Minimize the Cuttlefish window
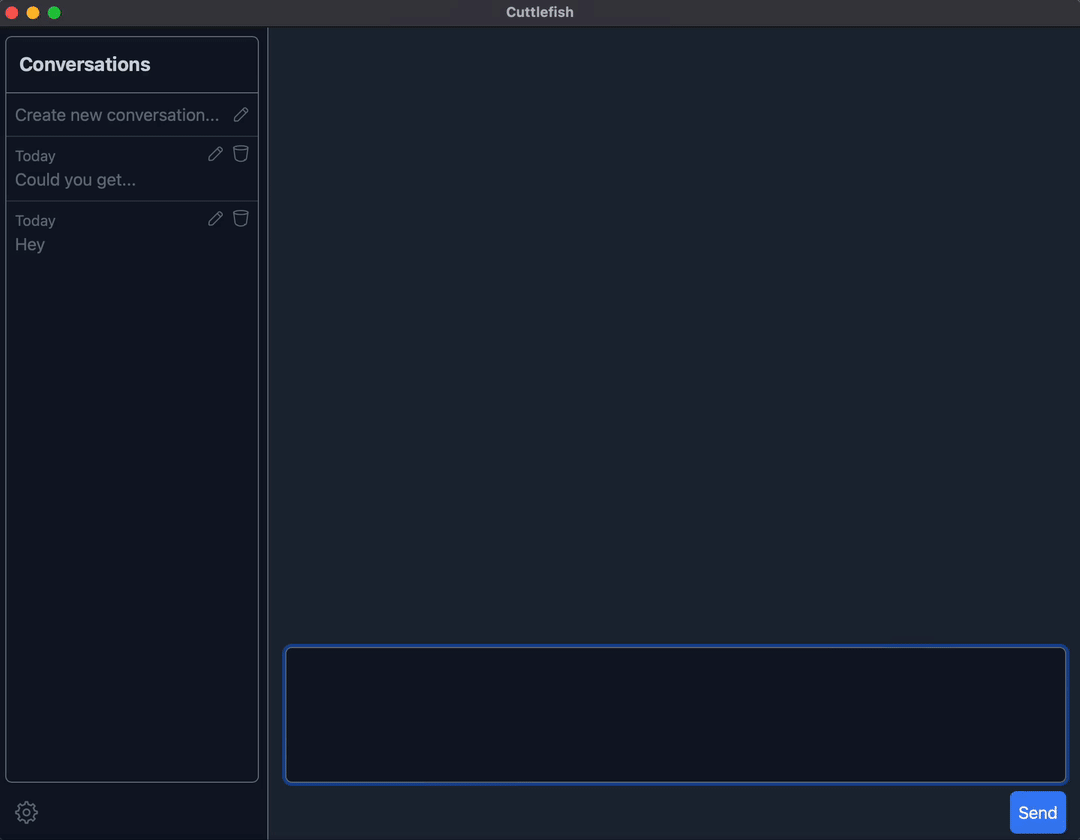Viewport: 1080px width, 840px height. coord(32,12)
